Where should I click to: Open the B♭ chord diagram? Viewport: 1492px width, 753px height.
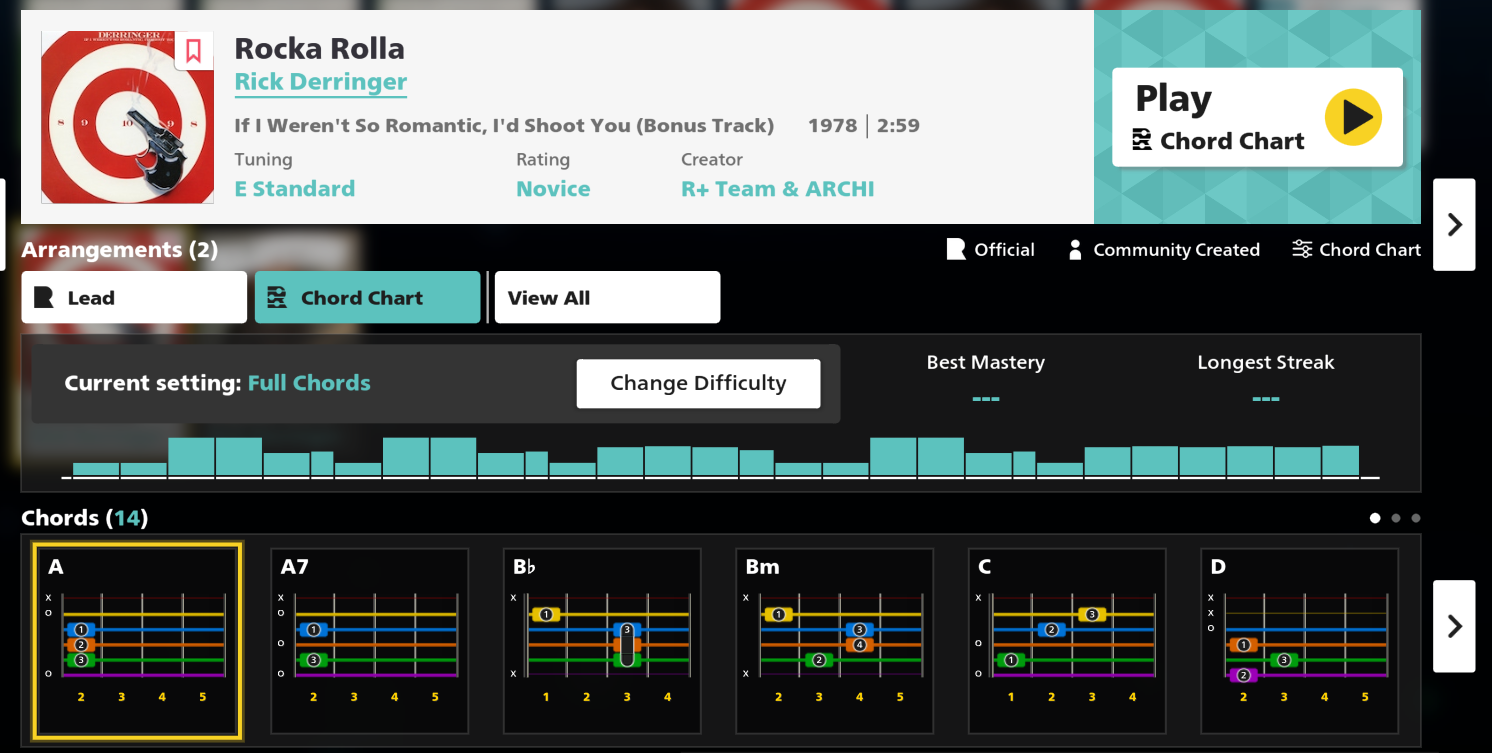coord(602,641)
